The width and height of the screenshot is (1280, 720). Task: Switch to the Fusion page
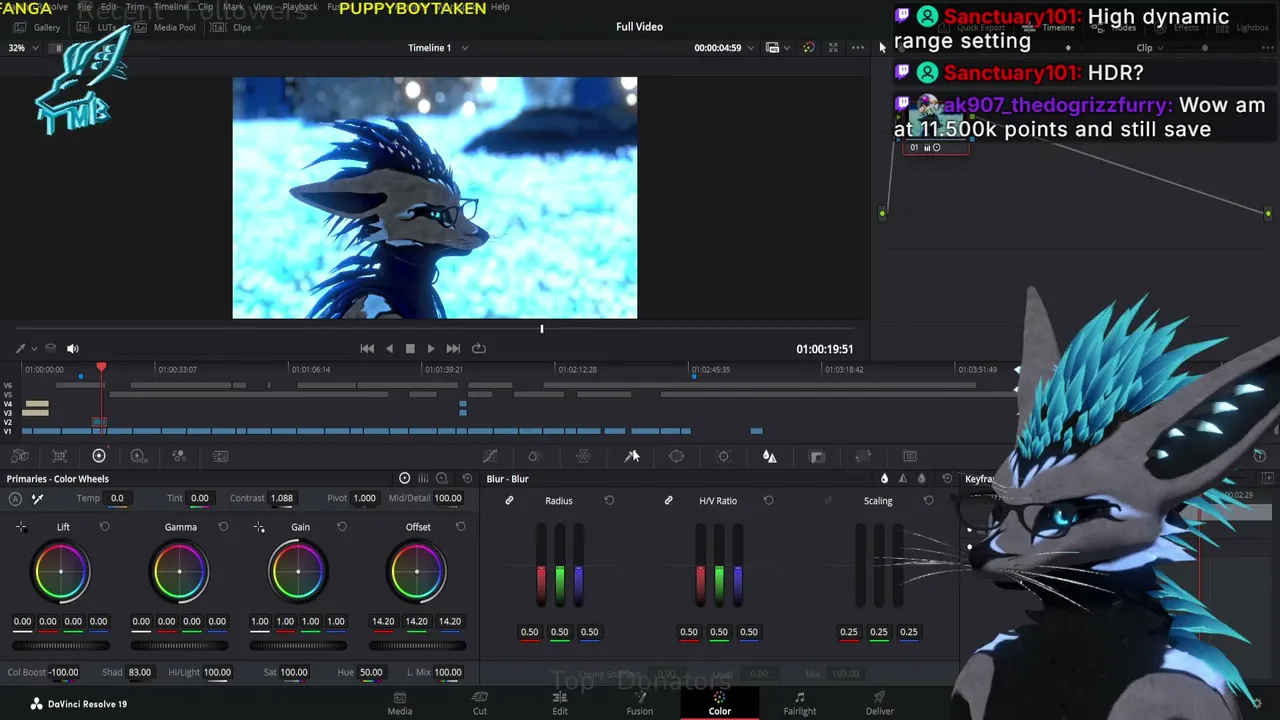pyautogui.click(x=640, y=703)
